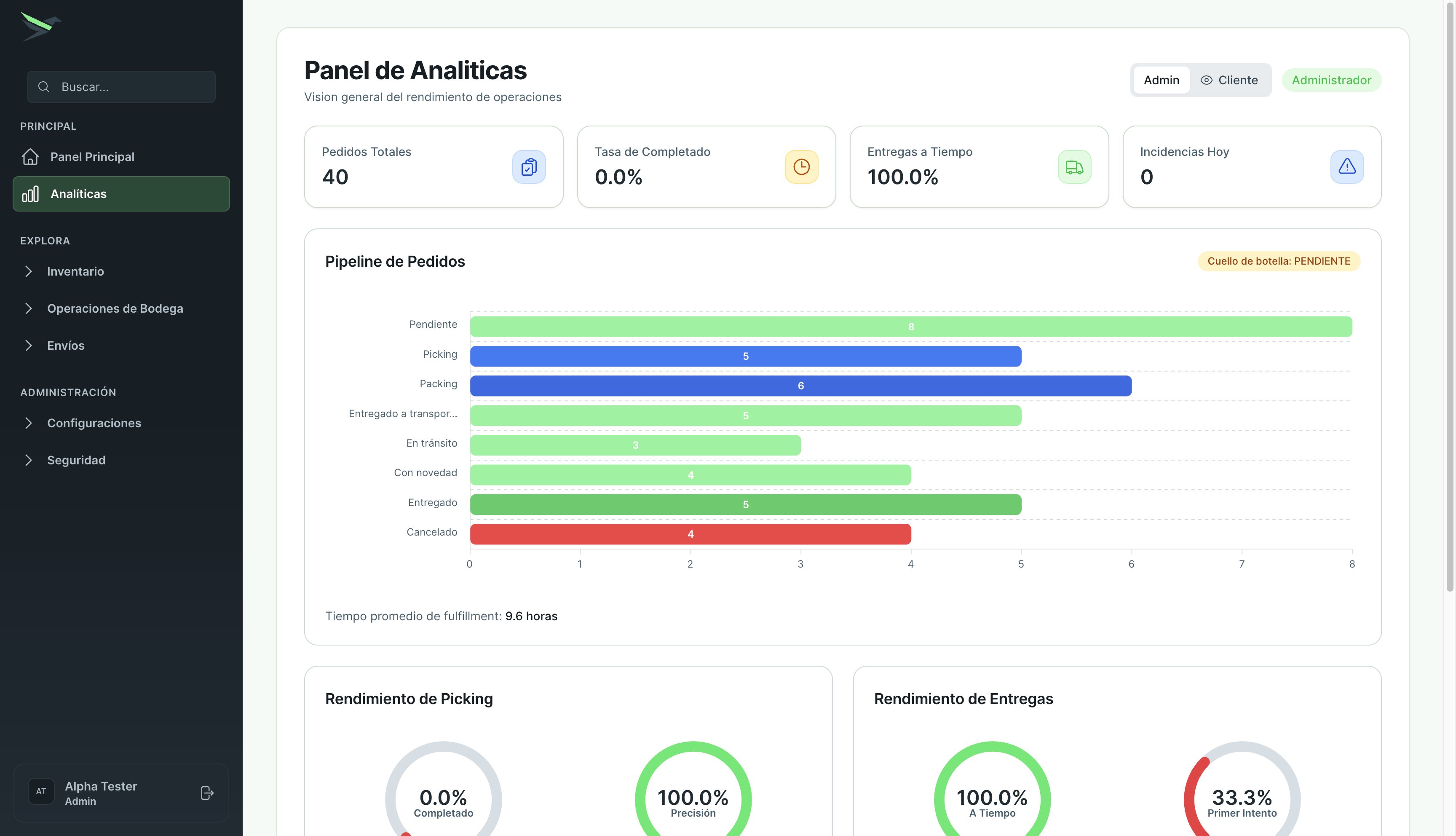Click the Administrador role badge
This screenshot has height=836, width=1456.
1331,80
